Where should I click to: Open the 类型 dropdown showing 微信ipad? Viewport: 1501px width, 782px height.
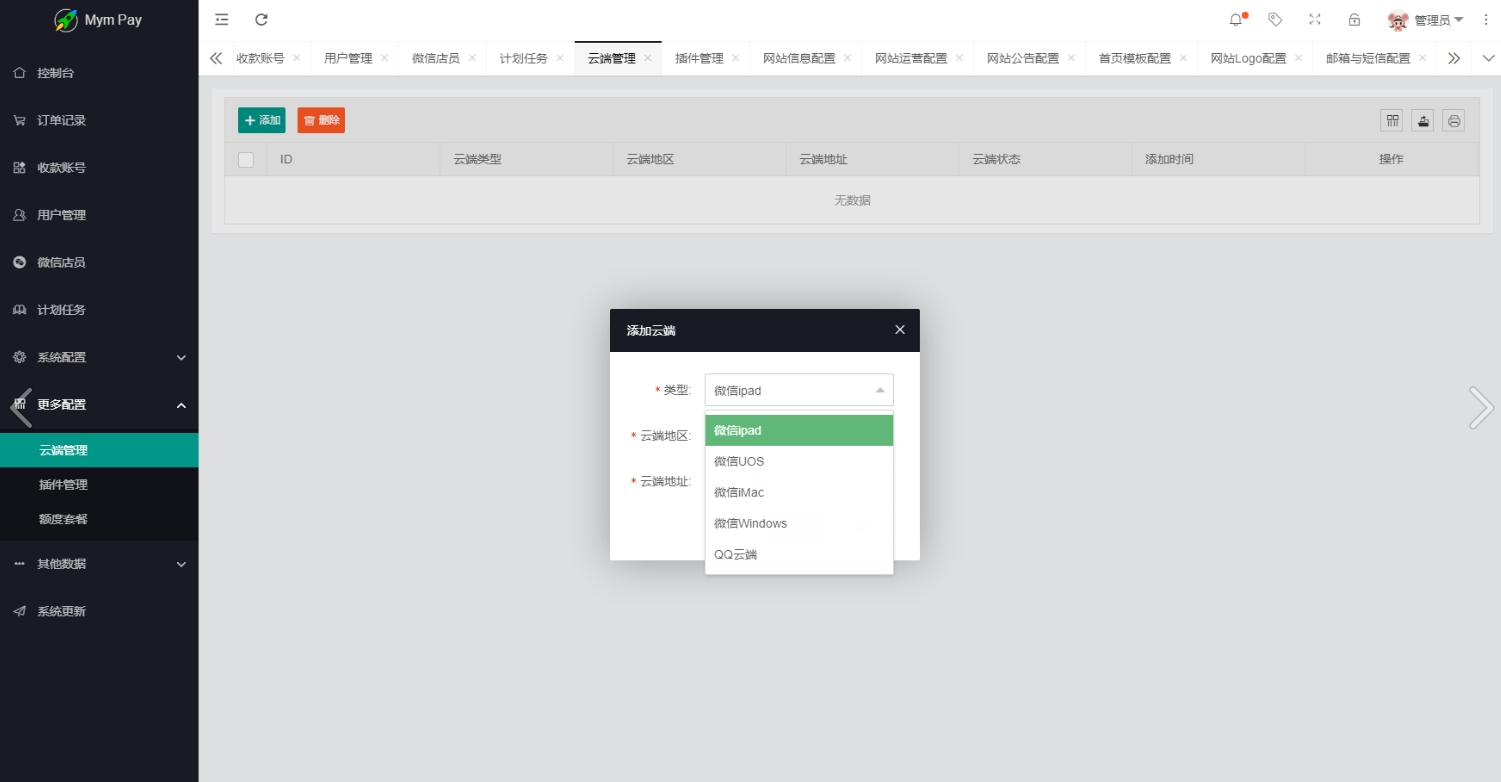point(799,390)
